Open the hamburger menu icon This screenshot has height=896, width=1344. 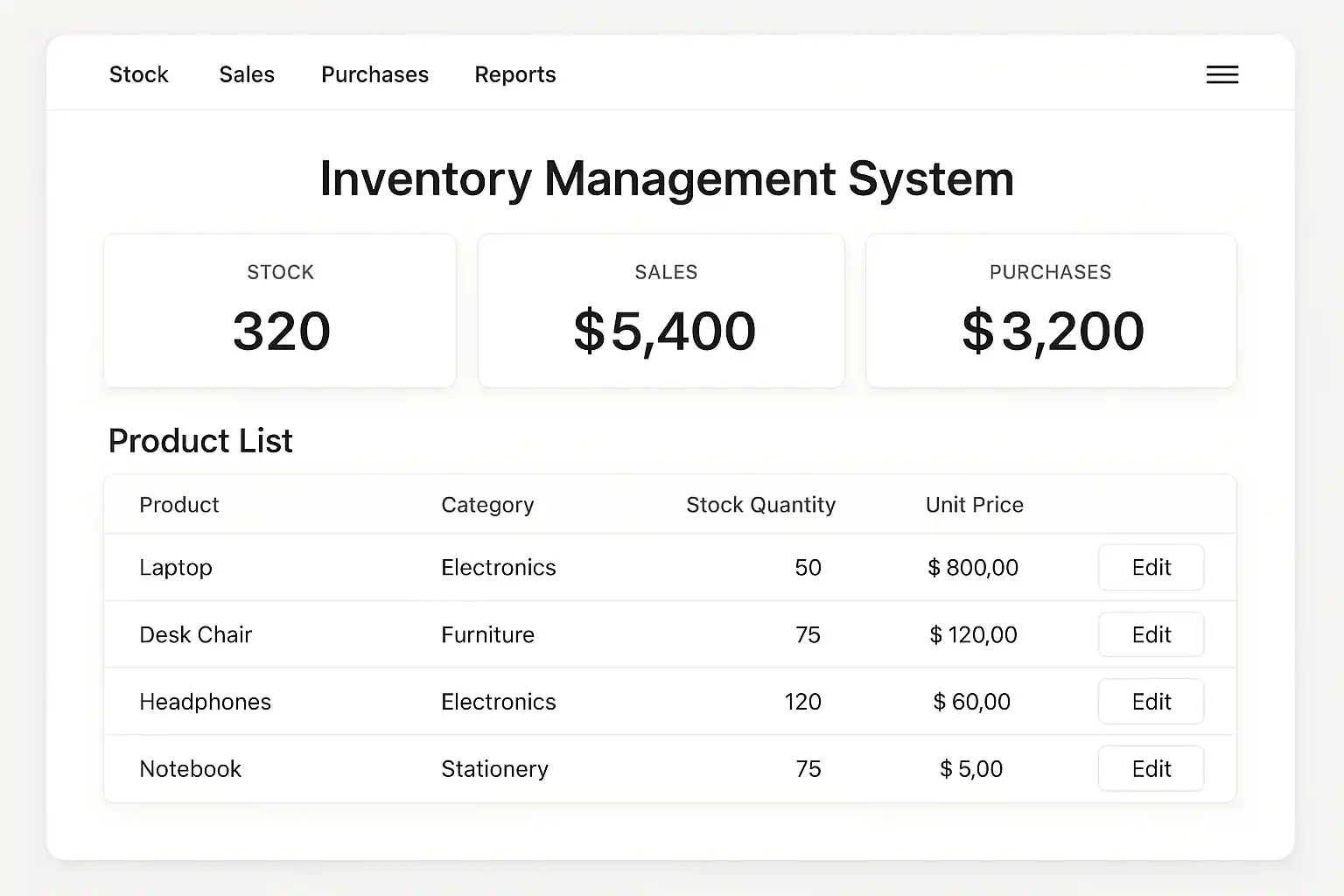(1221, 75)
